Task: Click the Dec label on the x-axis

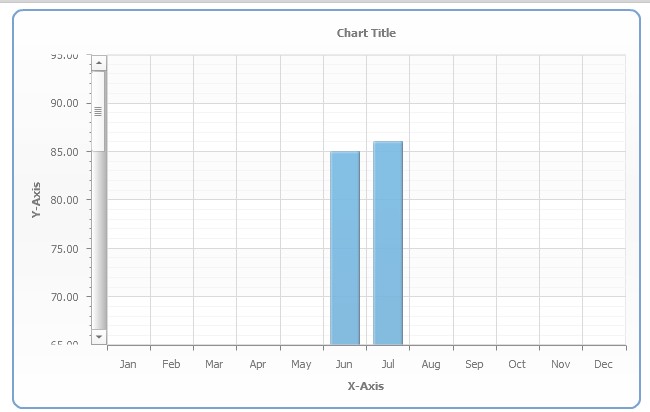Action: (603, 365)
